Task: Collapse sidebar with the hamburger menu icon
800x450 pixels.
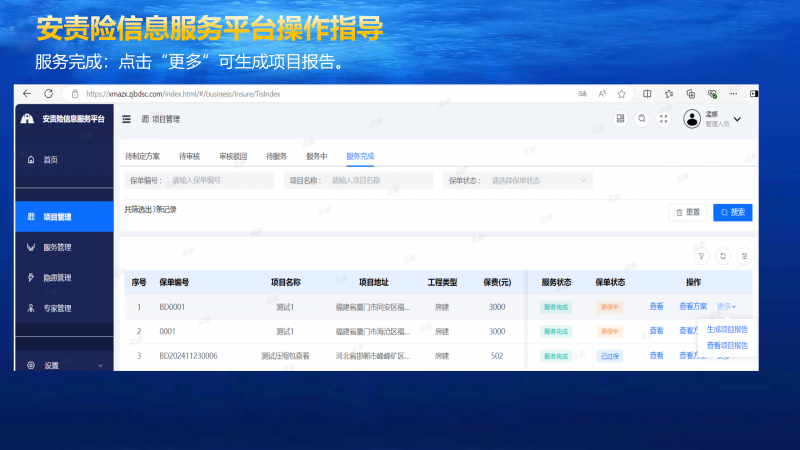Action: [127, 119]
